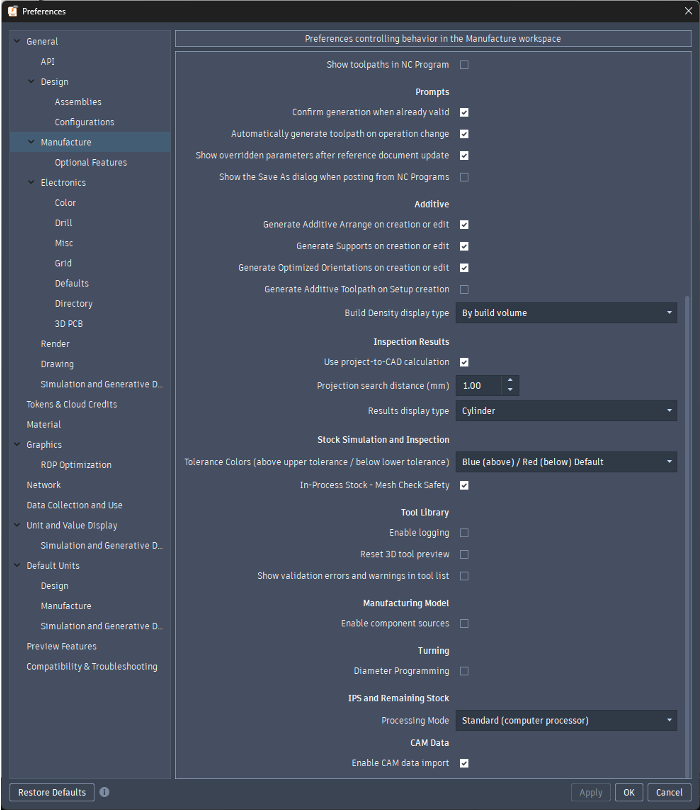Open the Tolerance Colors dropdown

(x=566, y=462)
